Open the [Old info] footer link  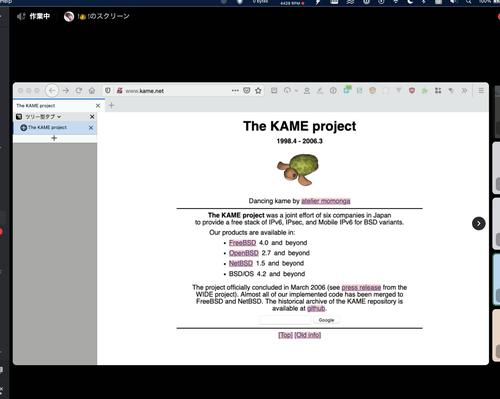coord(308,335)
